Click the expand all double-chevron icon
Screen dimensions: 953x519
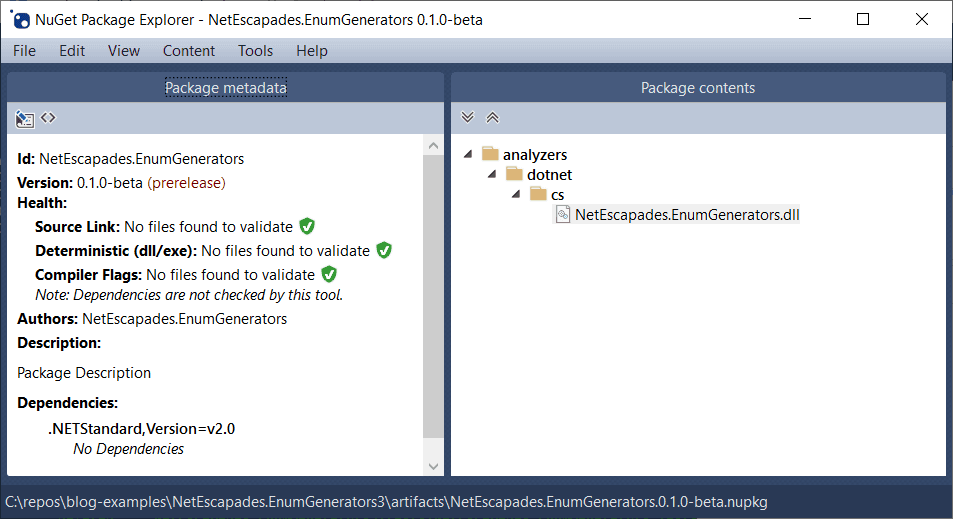pyautogui.click(x=467, y=118)
